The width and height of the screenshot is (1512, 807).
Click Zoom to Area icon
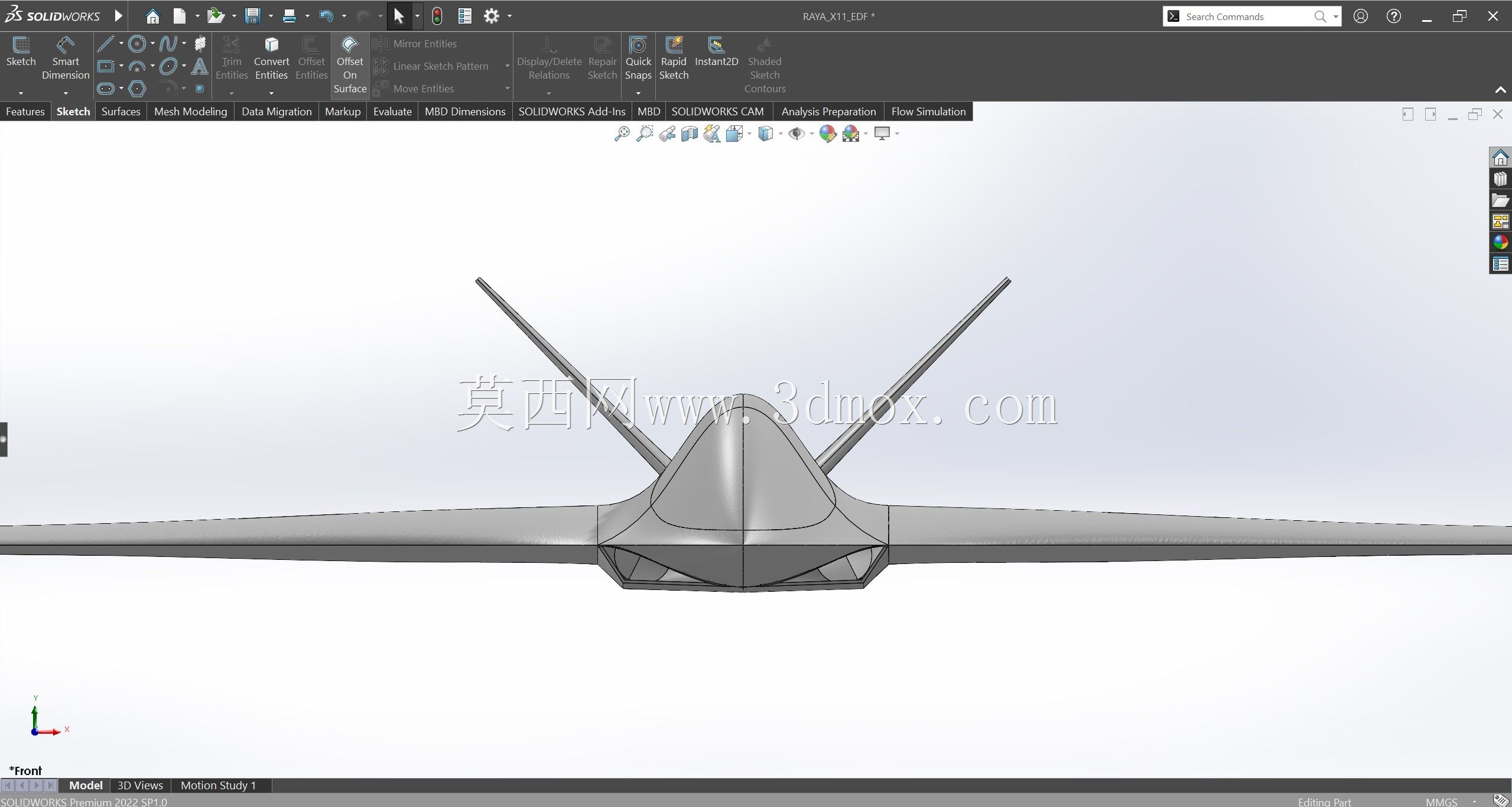pyautogui.click(x=644, y=134)
